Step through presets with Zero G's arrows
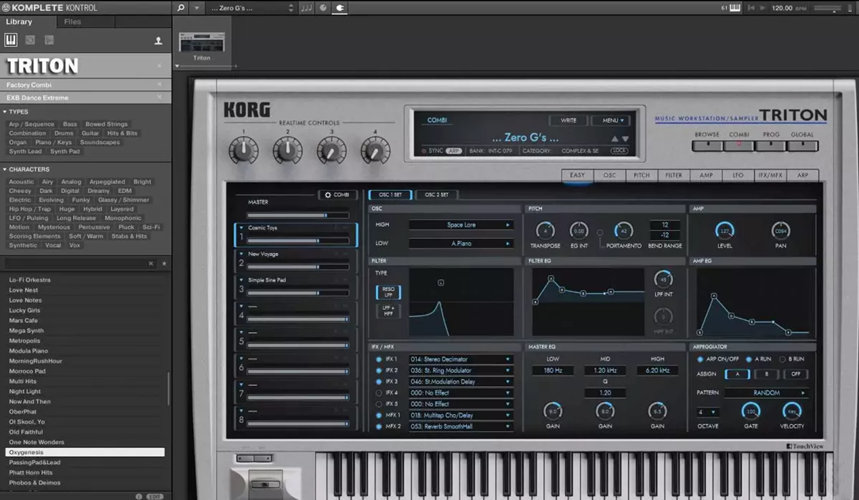 click(x=291, y=8)
